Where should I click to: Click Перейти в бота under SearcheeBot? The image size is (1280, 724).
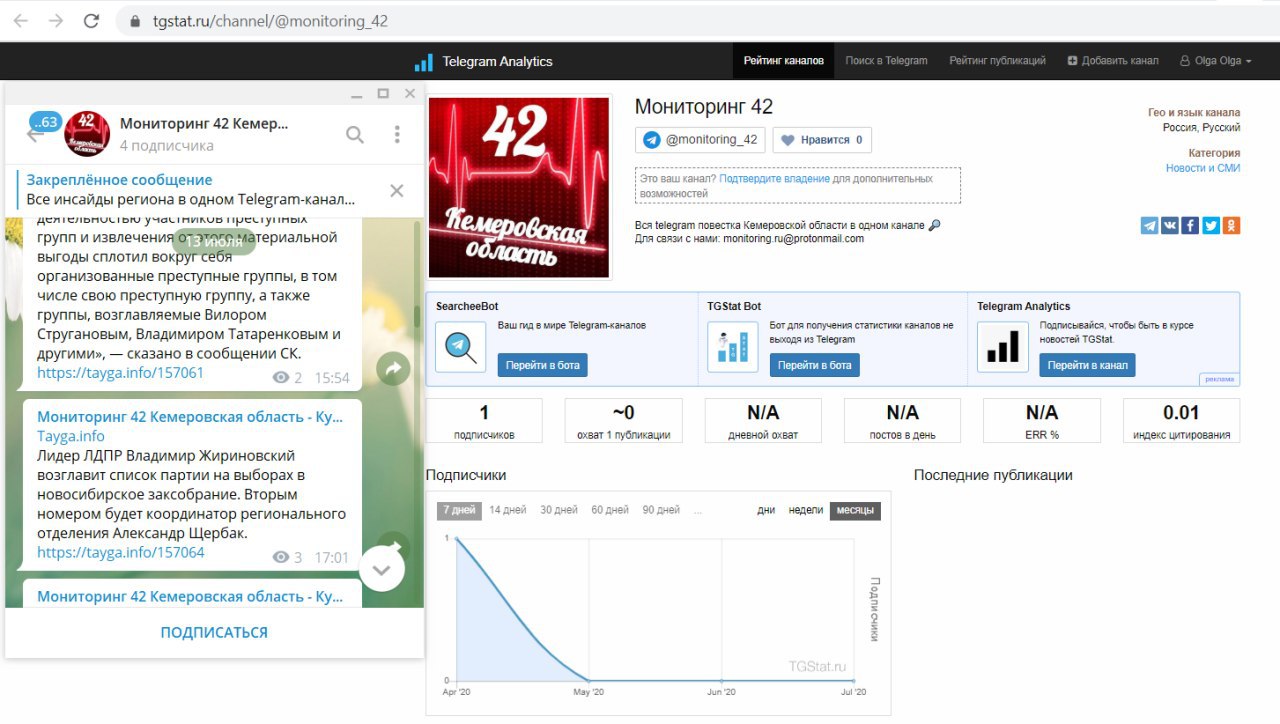[x=543, y=365]
